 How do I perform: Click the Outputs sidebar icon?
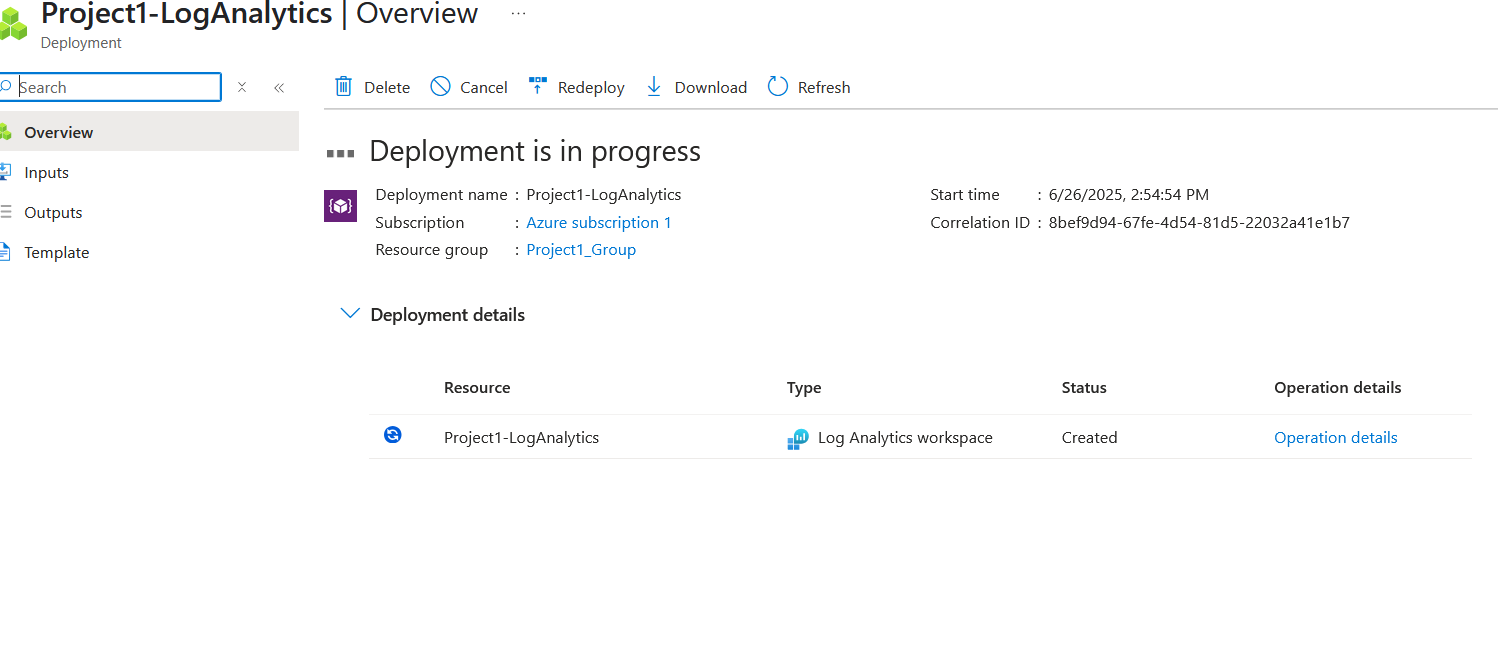(6, 212)
